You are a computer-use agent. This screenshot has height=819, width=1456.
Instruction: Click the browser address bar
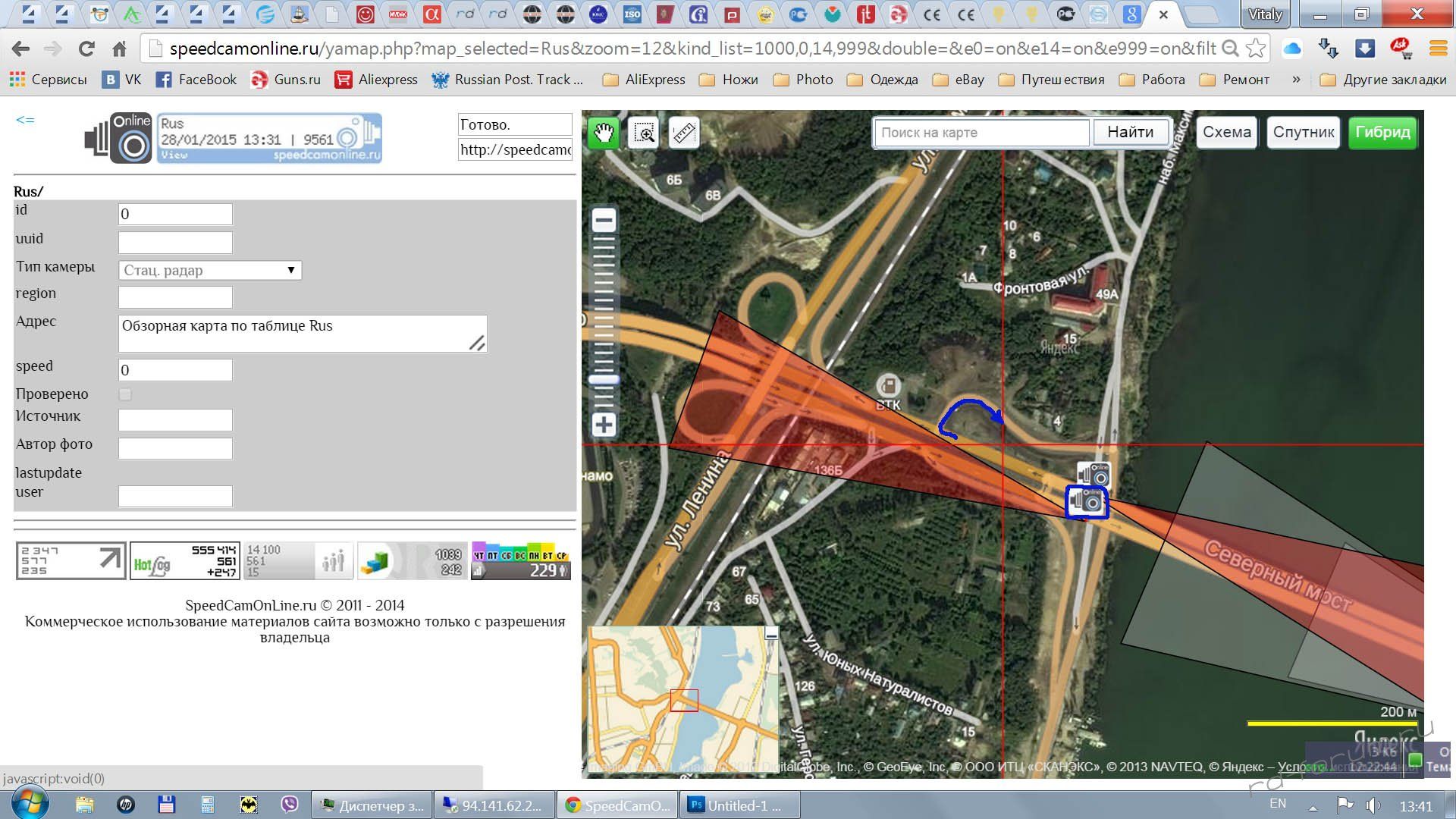click(x=692, y=49)
